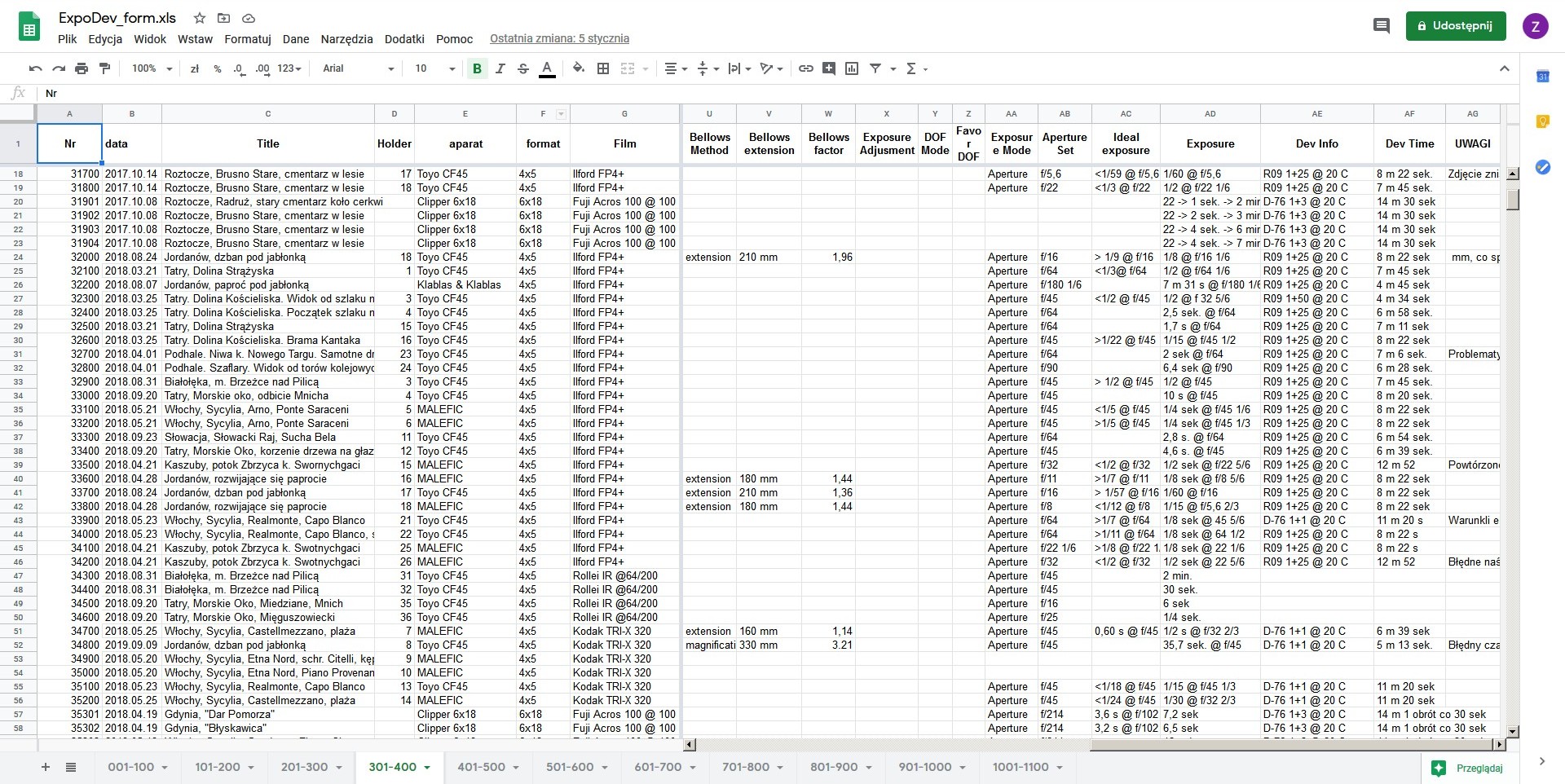Insert a chart using the chart icon

pos(852,68)
